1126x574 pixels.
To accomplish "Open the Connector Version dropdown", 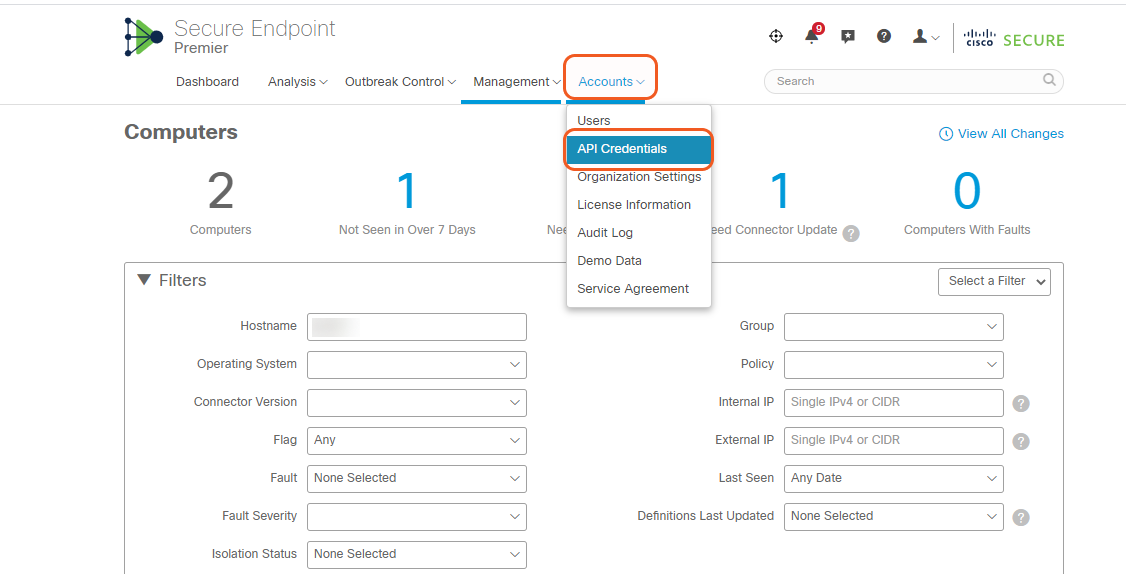I will tap(417, 402).
